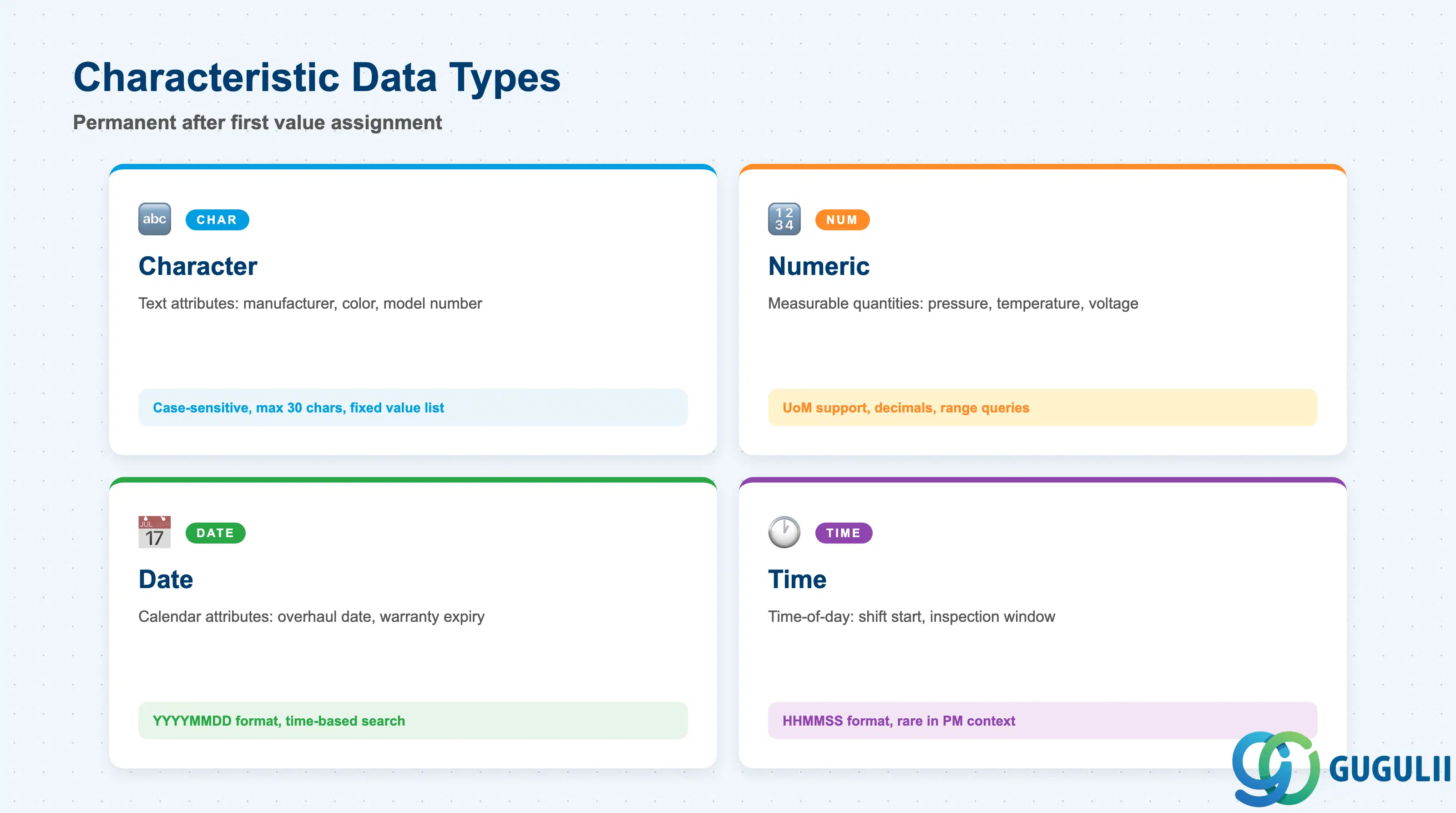Click the Characteristic Data Types title
The image size is (1456, 813).
(x=317, y=77)
